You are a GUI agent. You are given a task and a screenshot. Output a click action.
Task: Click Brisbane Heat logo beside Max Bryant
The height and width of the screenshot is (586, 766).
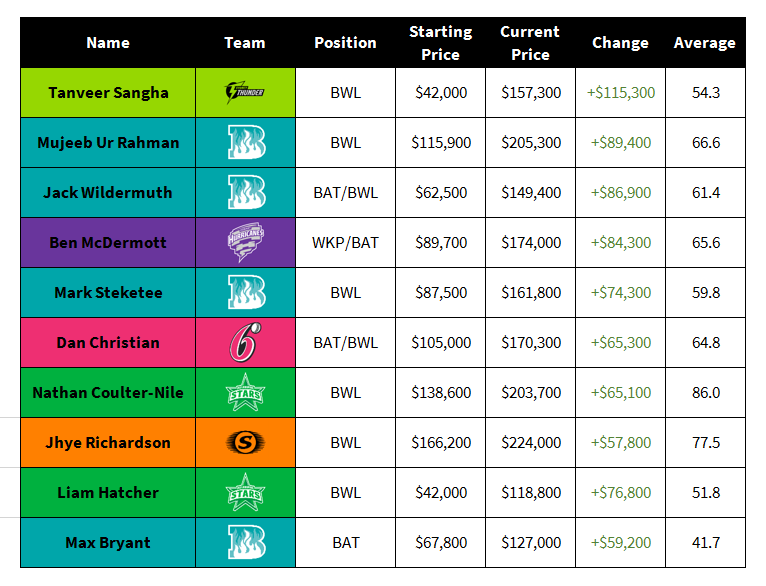tap(246, 542)
